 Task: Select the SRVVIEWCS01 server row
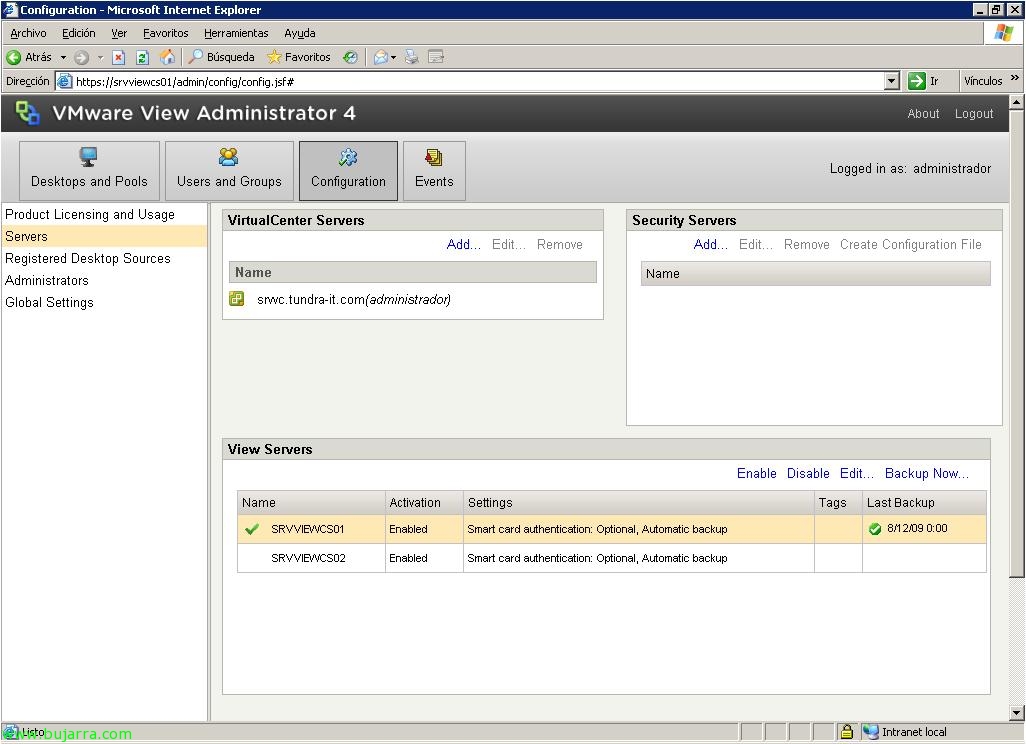(611, 529)
